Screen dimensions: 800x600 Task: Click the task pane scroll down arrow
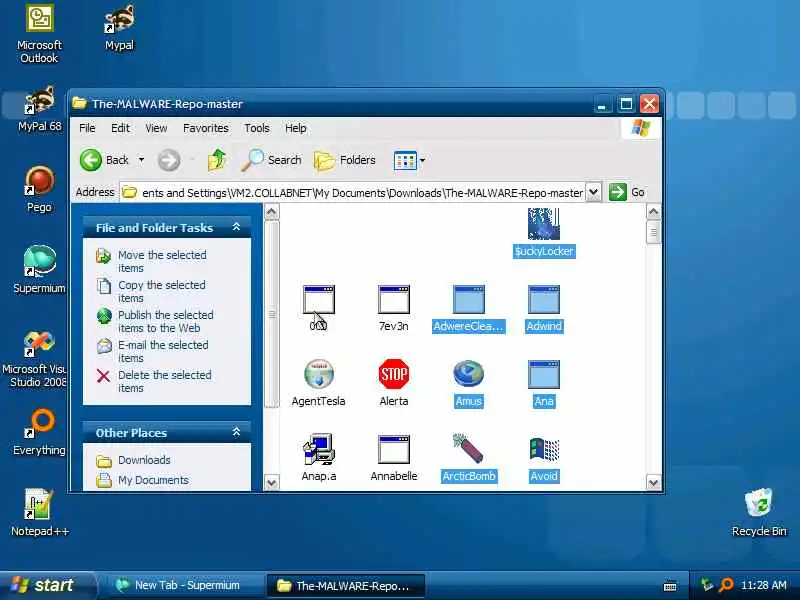click(271, 482)
